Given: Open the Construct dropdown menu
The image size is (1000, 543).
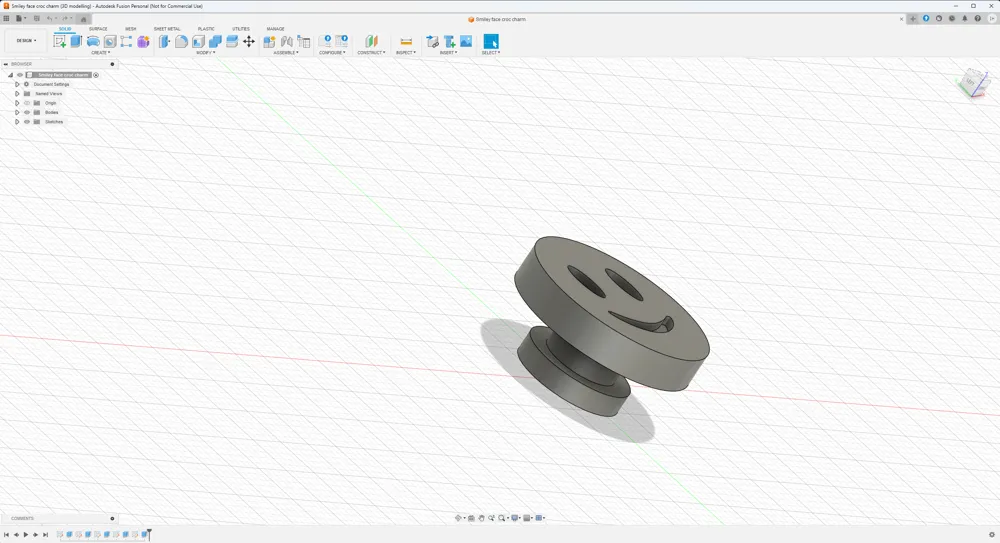Looking at the screenshot, I should 371,52.
